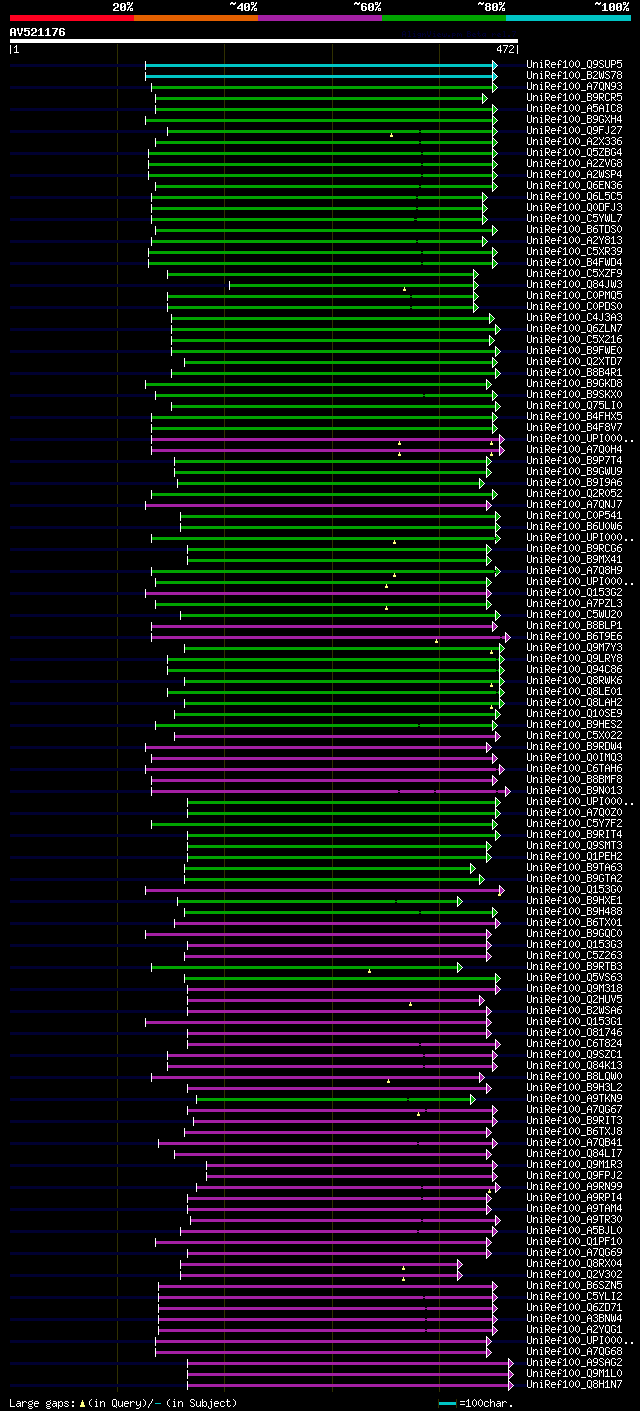Open hit UniRef100_B6TDS0

click(x=574, y=230)
